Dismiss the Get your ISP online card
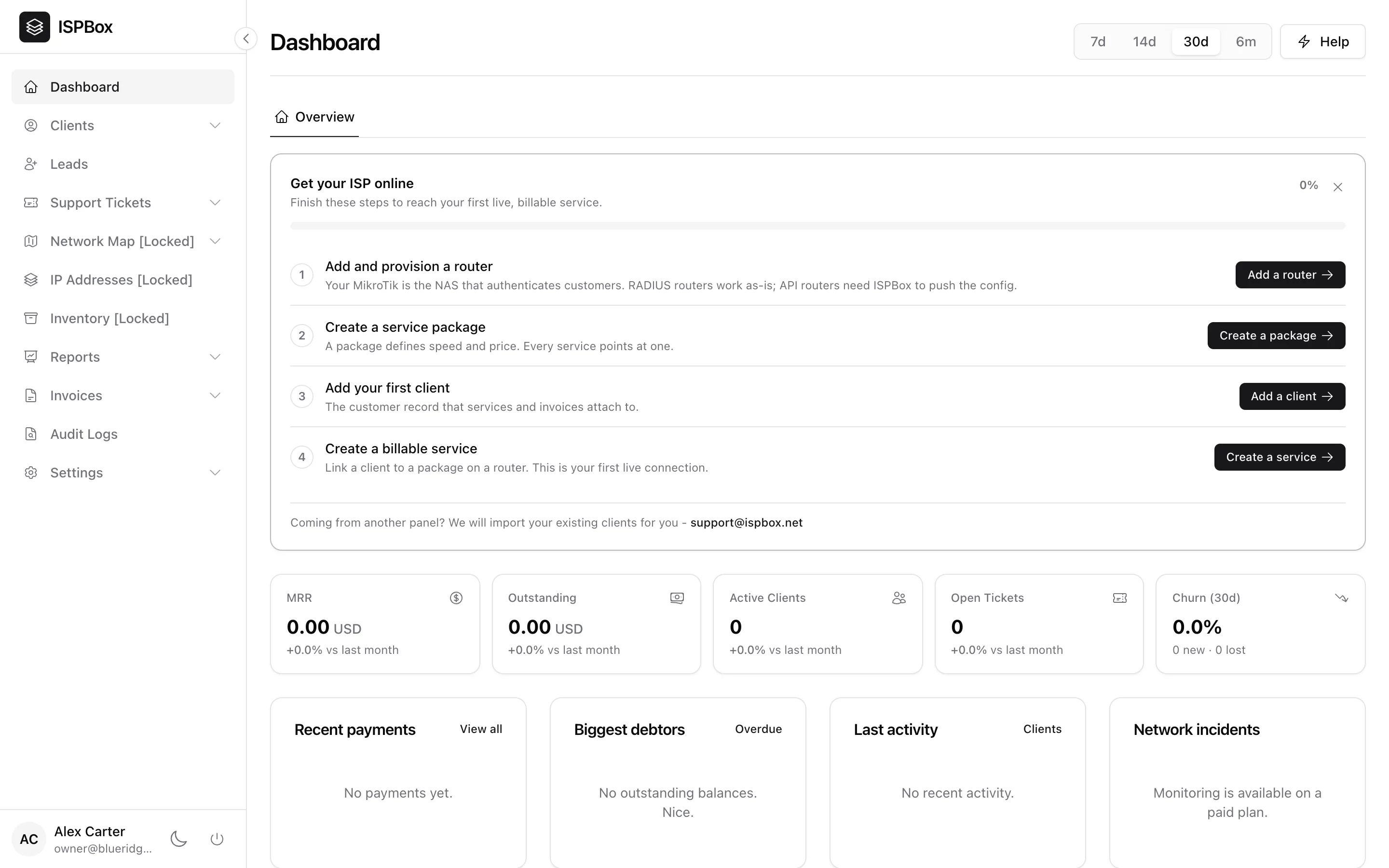The height and width of the screenshot is (868, 1389). (1338, 187)
